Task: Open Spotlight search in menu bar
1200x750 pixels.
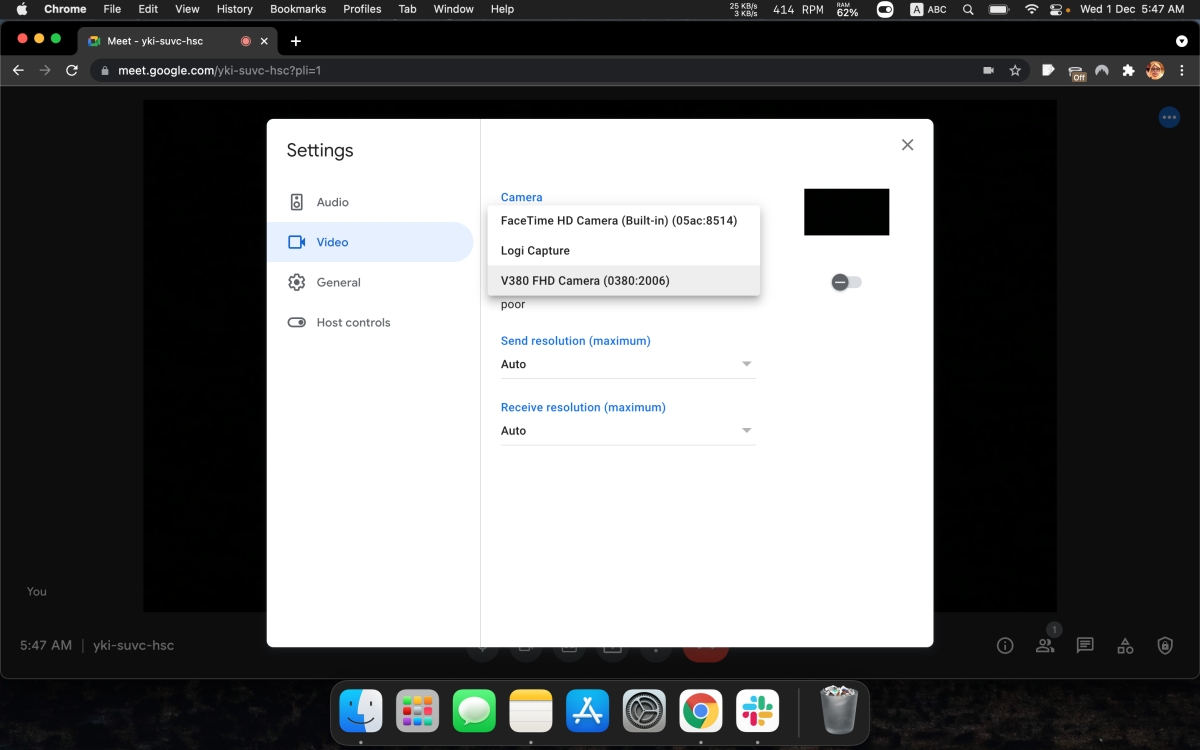Action: coord(967,9)
